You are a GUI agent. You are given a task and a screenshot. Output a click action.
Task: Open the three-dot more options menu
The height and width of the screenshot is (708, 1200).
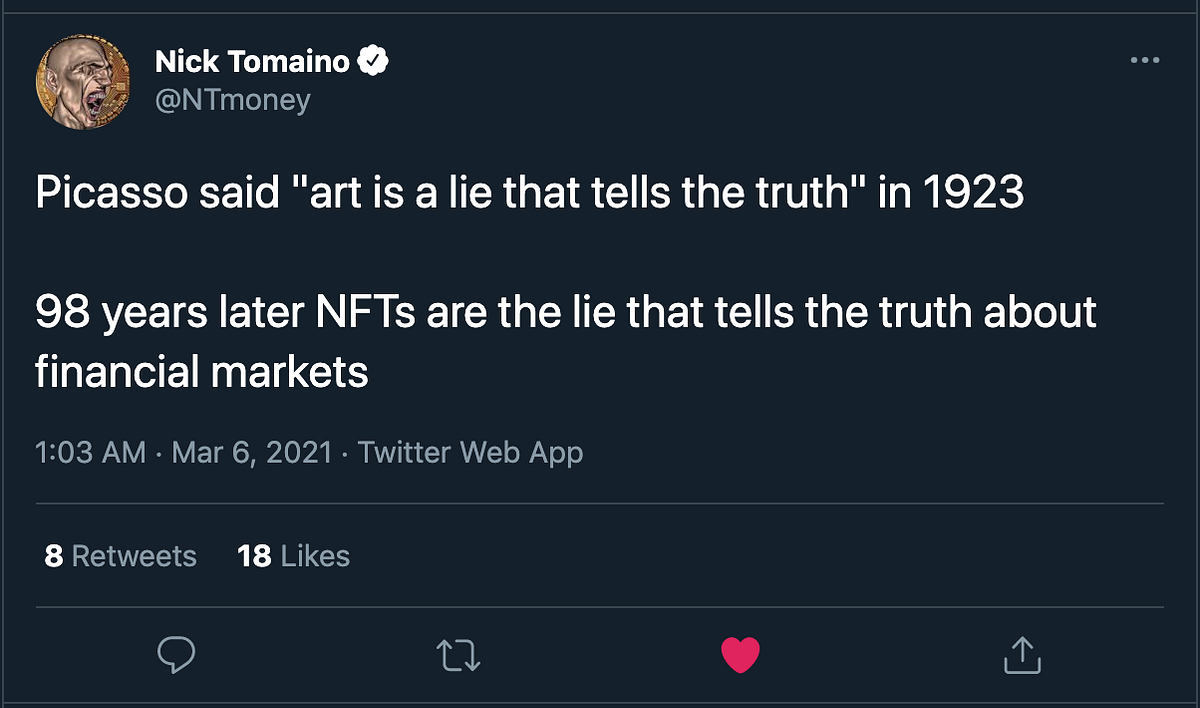click(1144, 61)
